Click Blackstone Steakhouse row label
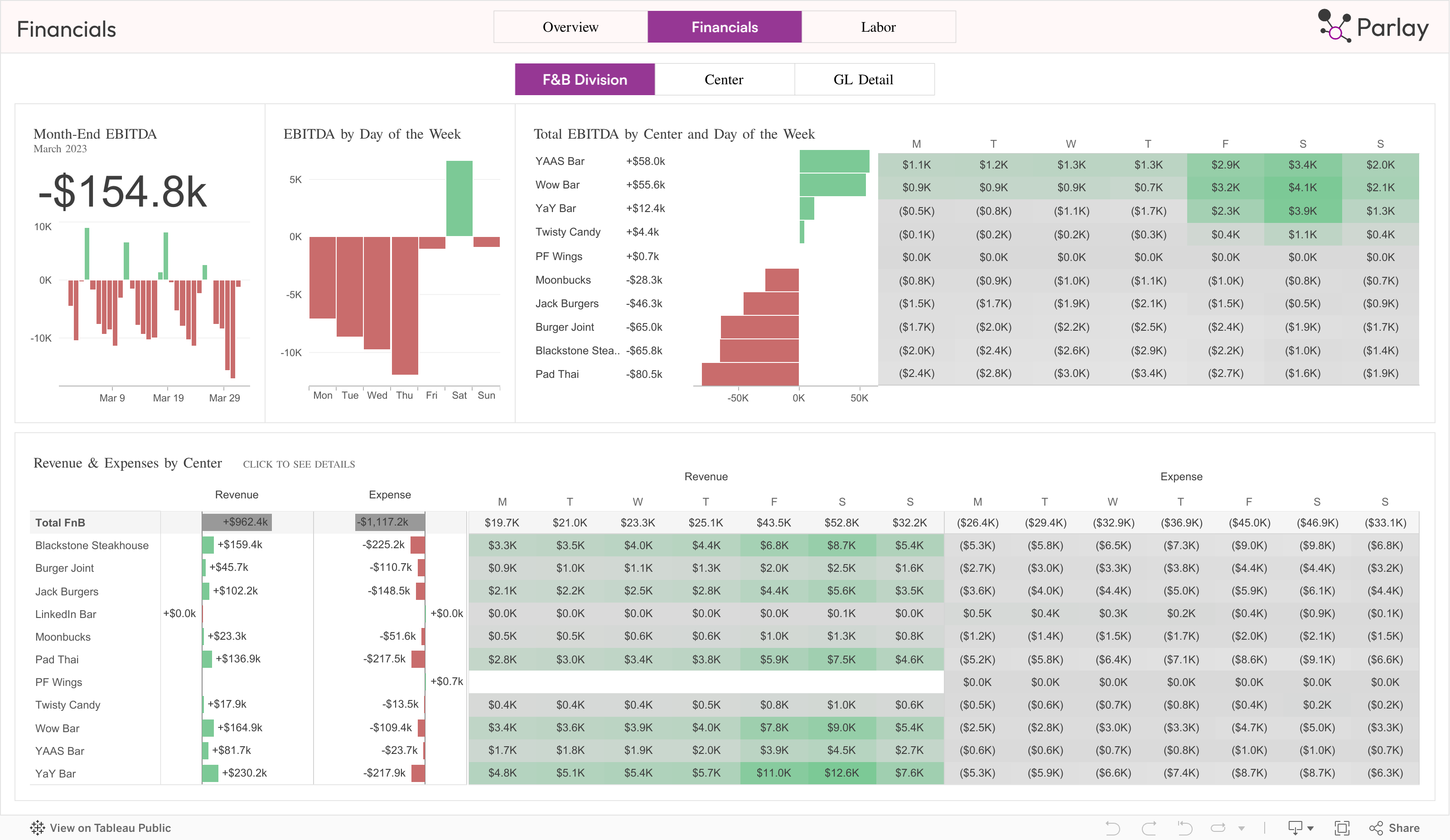The width and height of the screenshot is (1450, 840). [x=92, y=545]
